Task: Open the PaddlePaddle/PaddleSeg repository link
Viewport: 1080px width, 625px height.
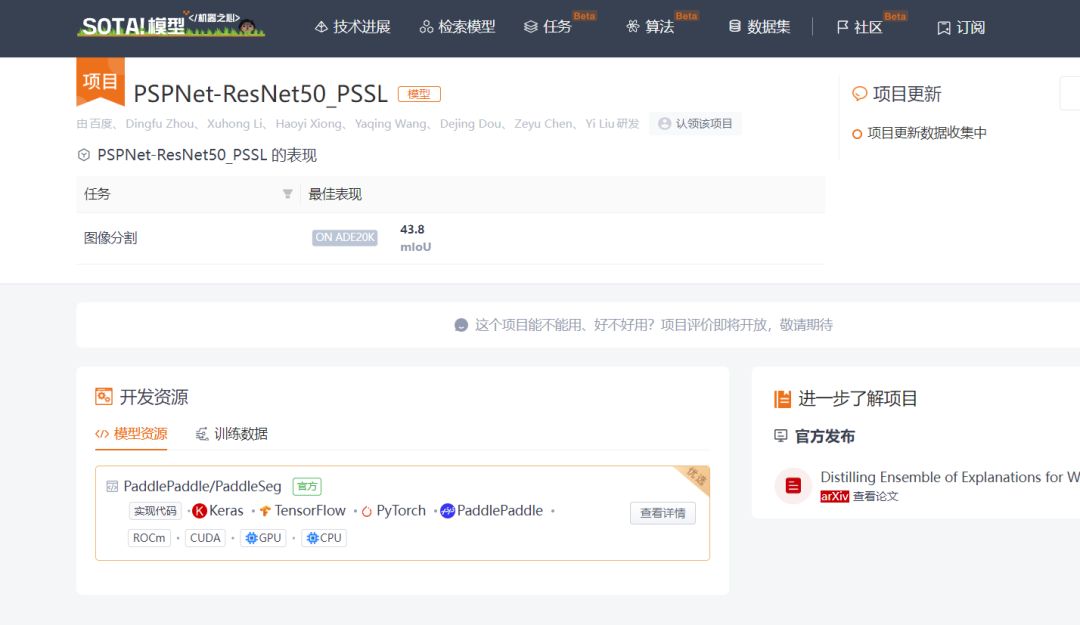Action: click(x=202, y=486)
